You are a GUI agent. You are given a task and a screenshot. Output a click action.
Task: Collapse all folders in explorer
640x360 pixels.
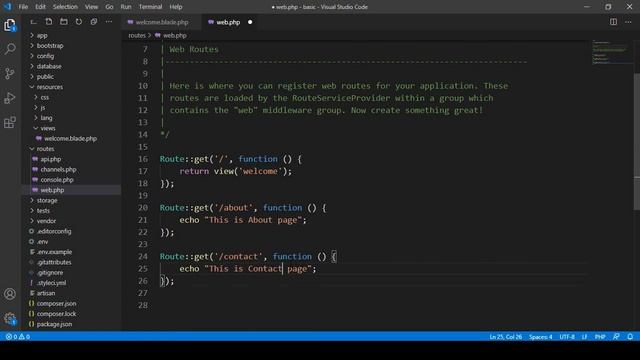coord(94,22)
